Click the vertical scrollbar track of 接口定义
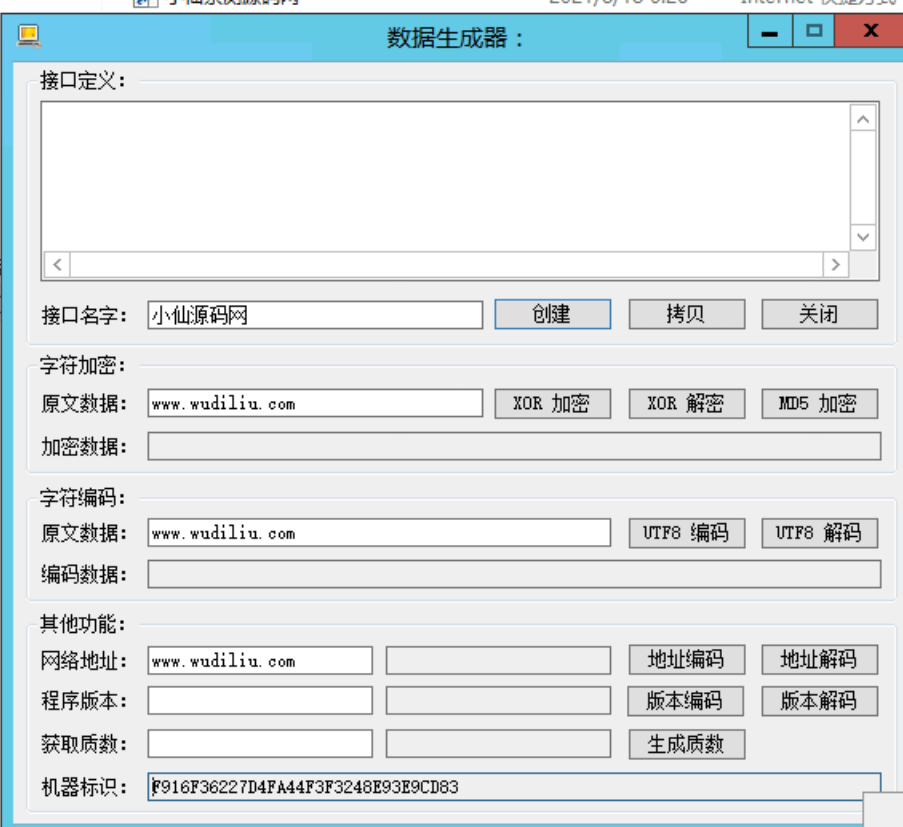Image resolution: width=903 pixels, height=827 pixels. [863, 178]
